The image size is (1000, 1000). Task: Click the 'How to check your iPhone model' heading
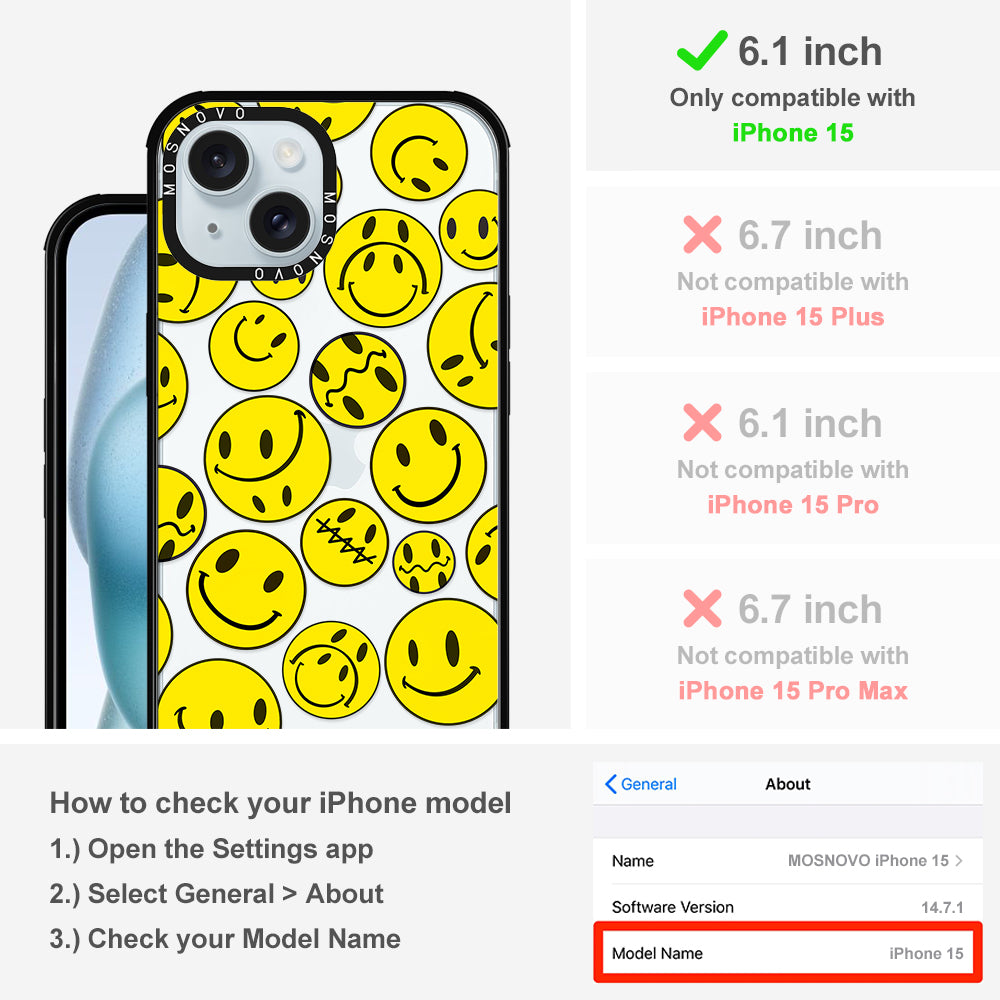pyautogui.click(x=281, y=802)
